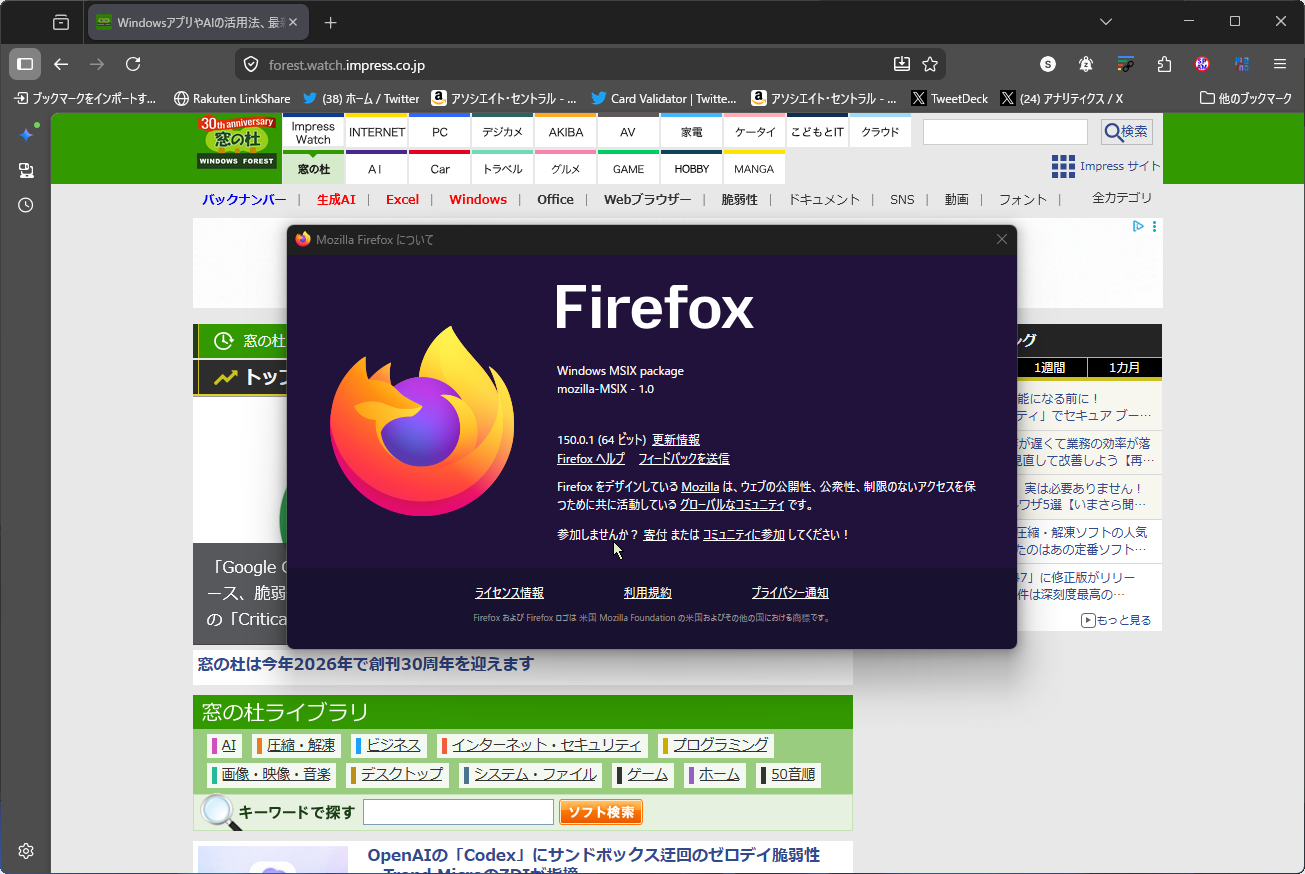Viewport: 1305px width, 874px height.
Task: Switch to the AKIBA section tab
Action: [565, 131]
